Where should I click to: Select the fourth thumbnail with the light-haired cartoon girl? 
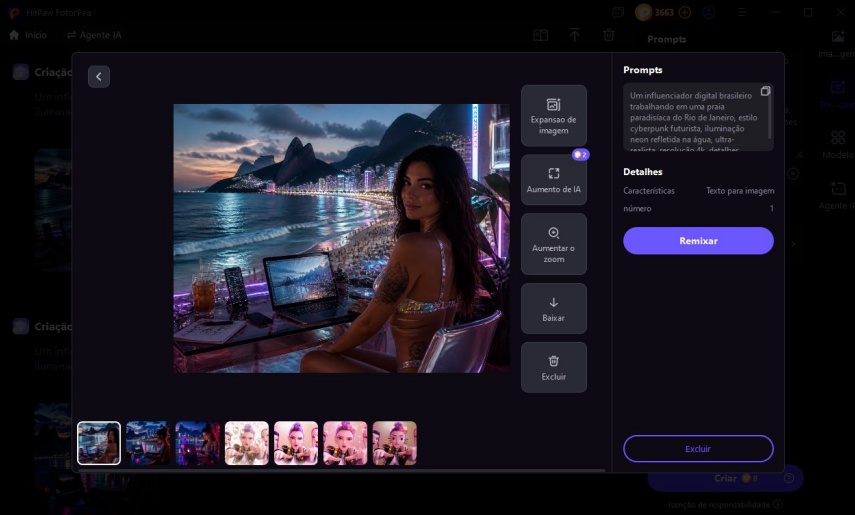pyautogui.click(x=246, y=443)
